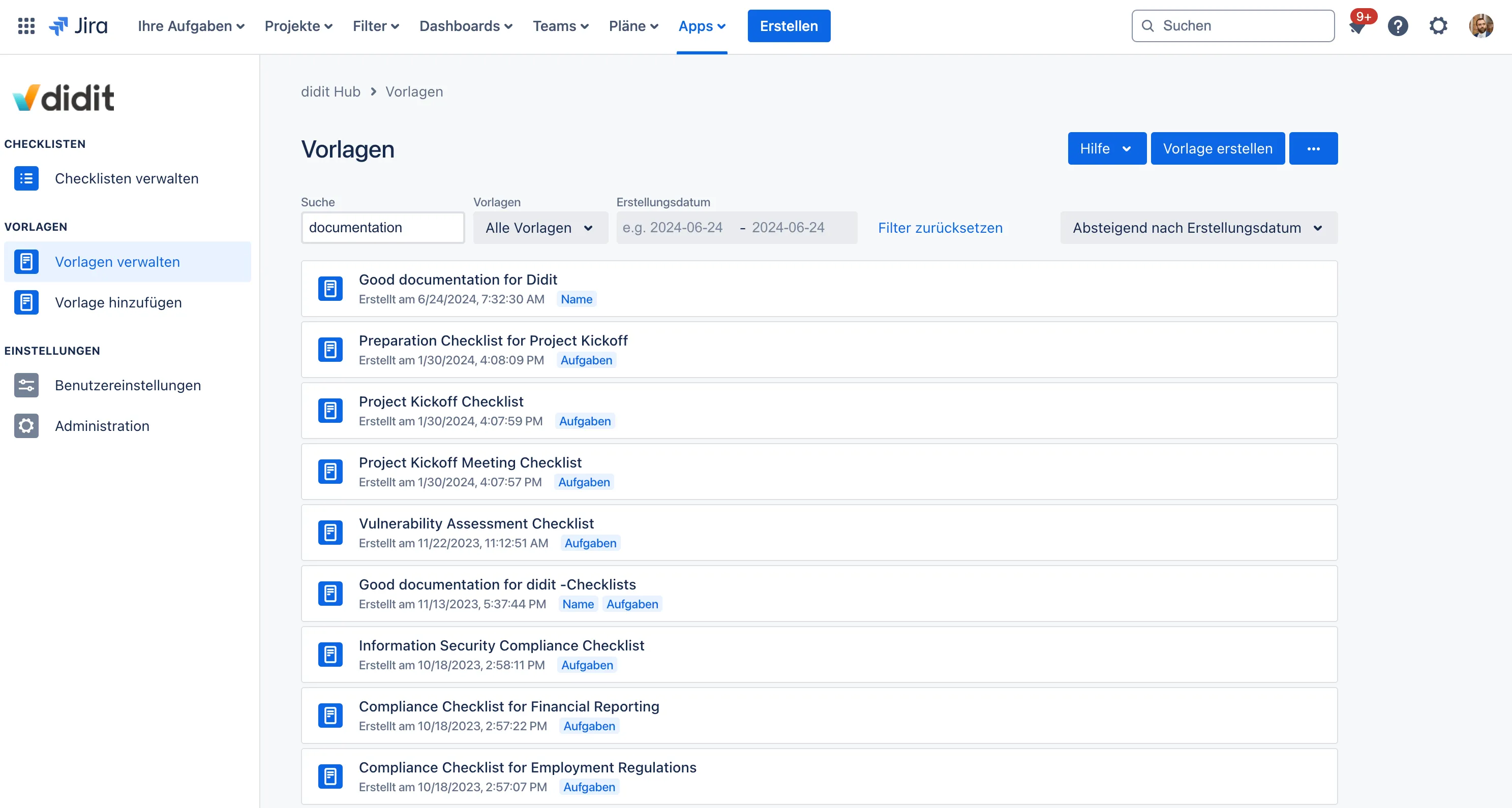Click the Administration gear icon
The image size is (1512, 808).
point(26,425)
